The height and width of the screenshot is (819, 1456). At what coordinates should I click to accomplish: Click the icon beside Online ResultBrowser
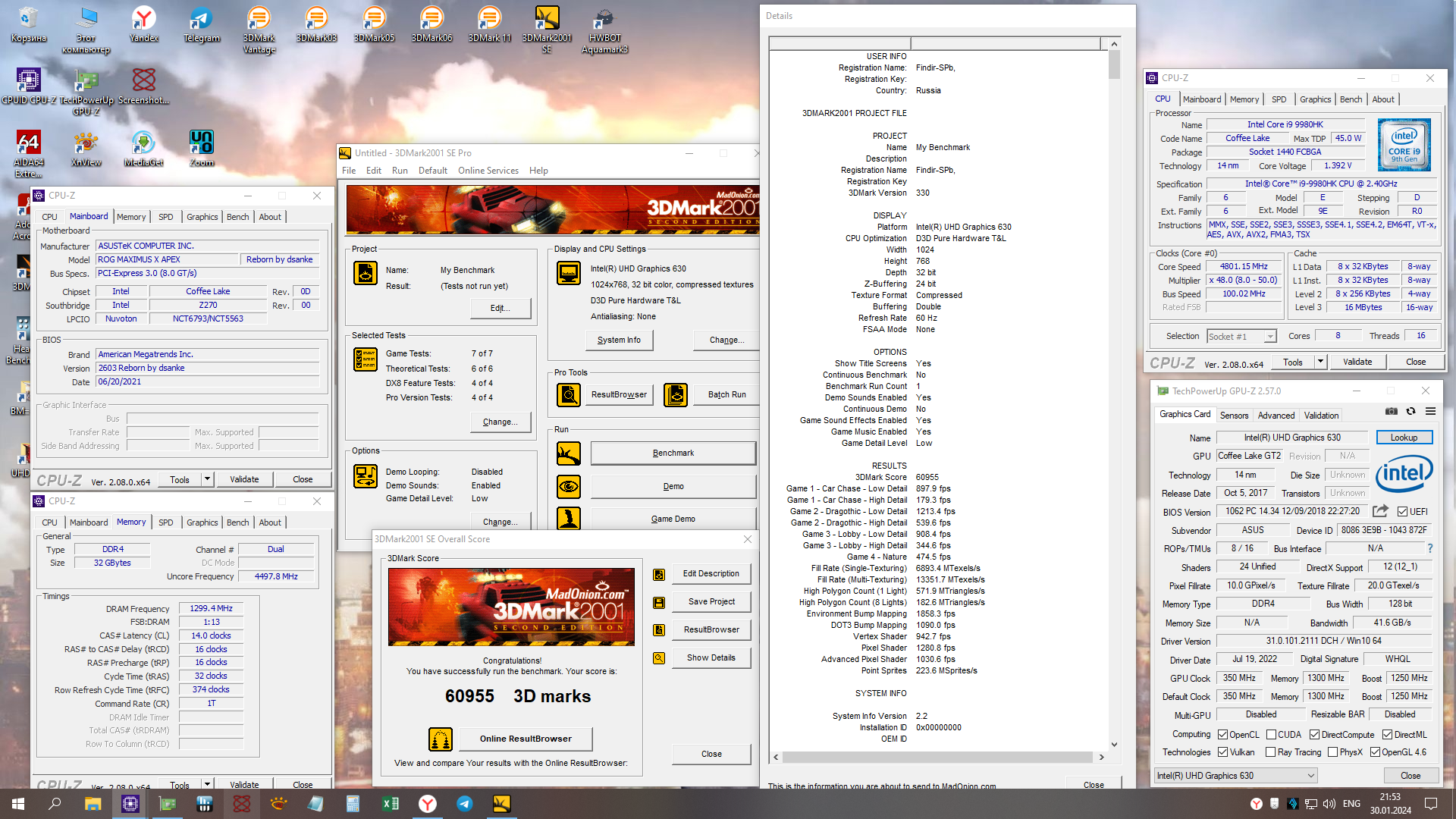coord(441,739)
